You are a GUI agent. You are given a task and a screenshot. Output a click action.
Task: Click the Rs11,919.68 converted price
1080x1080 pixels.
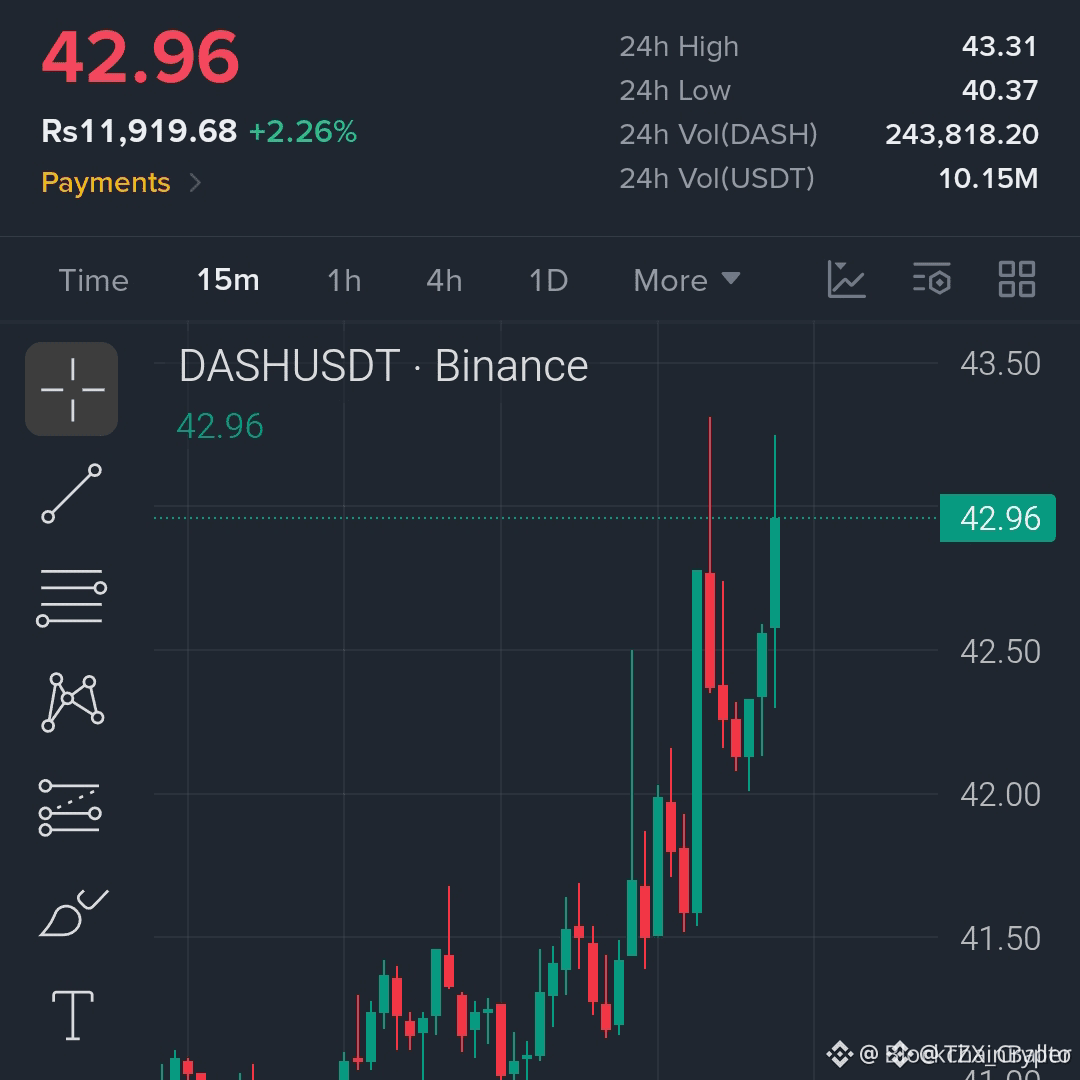[x=139, y=131]
